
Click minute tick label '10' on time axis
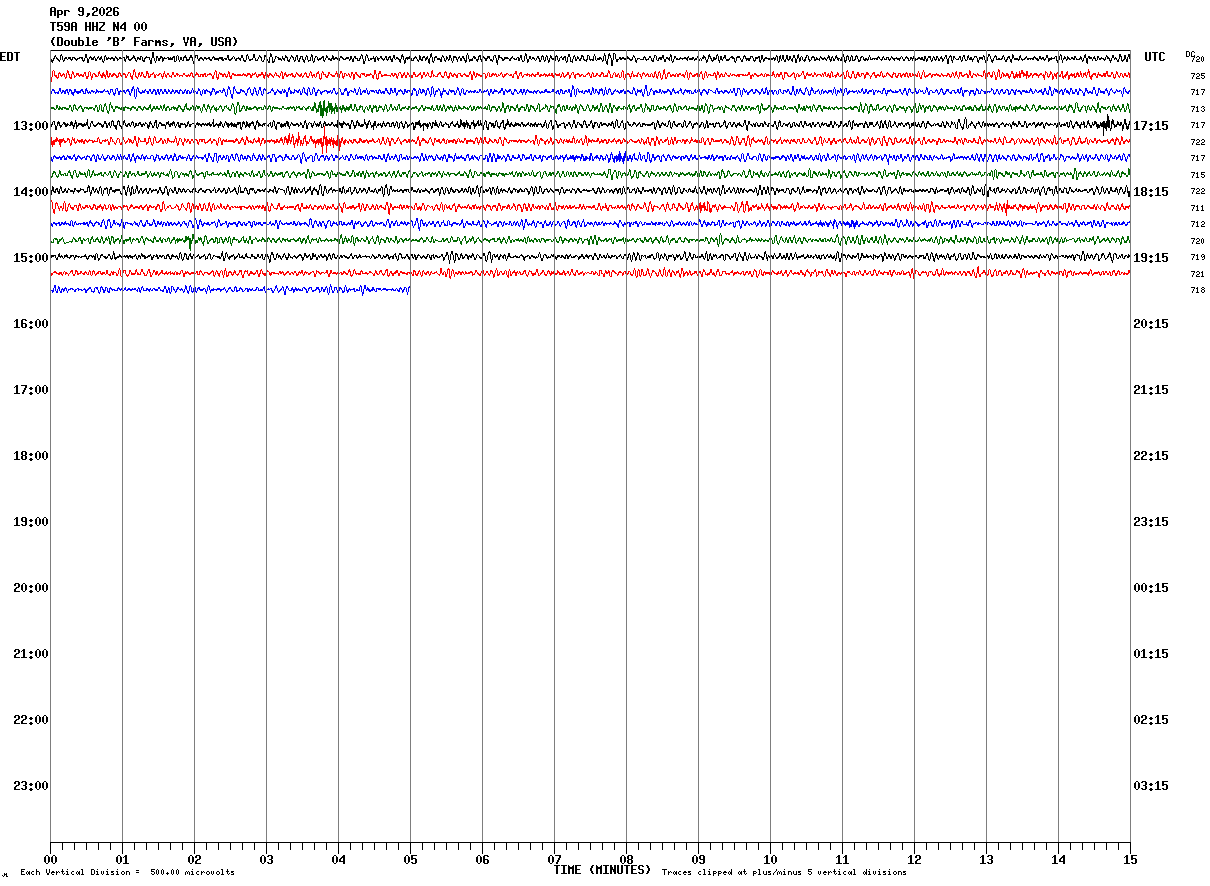770,860
